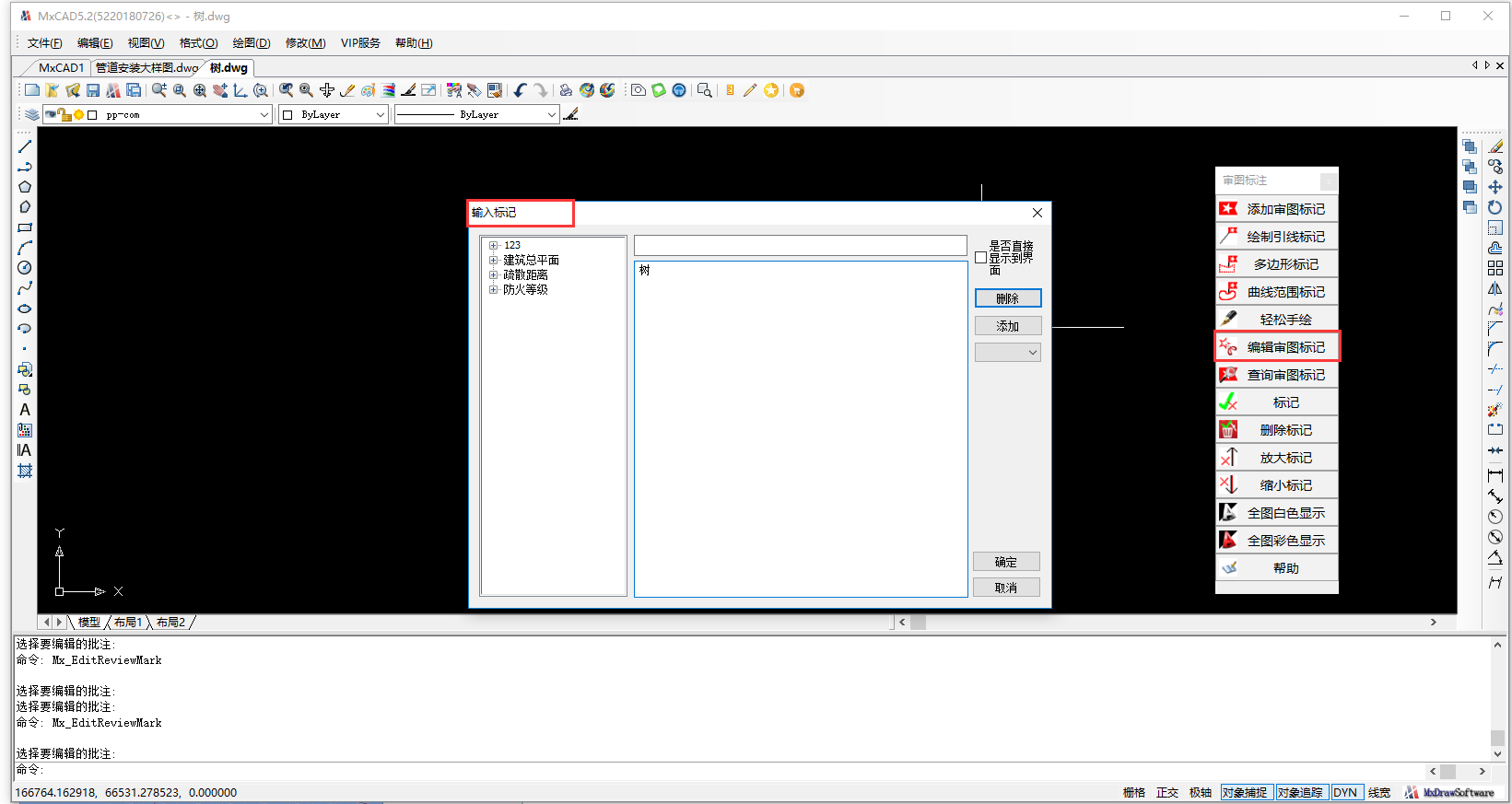Select the Rectangle drawing tool
This screenshot has height=804, width=1512.
25,227
